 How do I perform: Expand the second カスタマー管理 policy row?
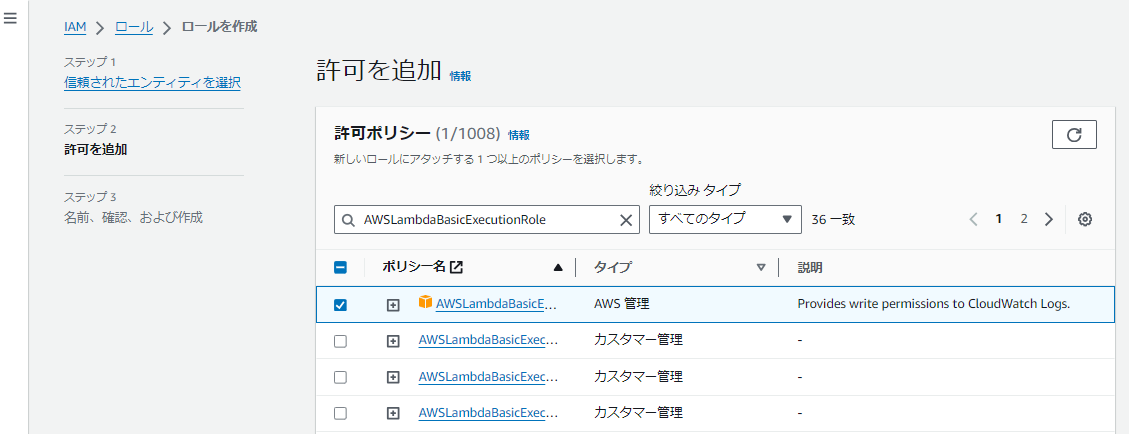tap(393, 377)
